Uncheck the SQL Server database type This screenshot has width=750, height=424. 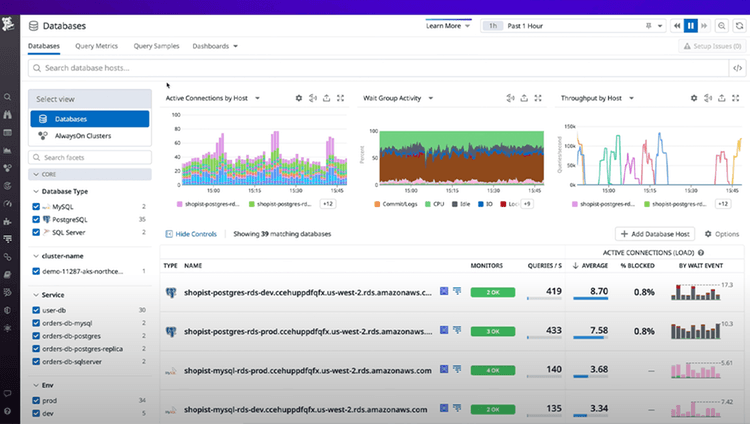tap(36, 233)
